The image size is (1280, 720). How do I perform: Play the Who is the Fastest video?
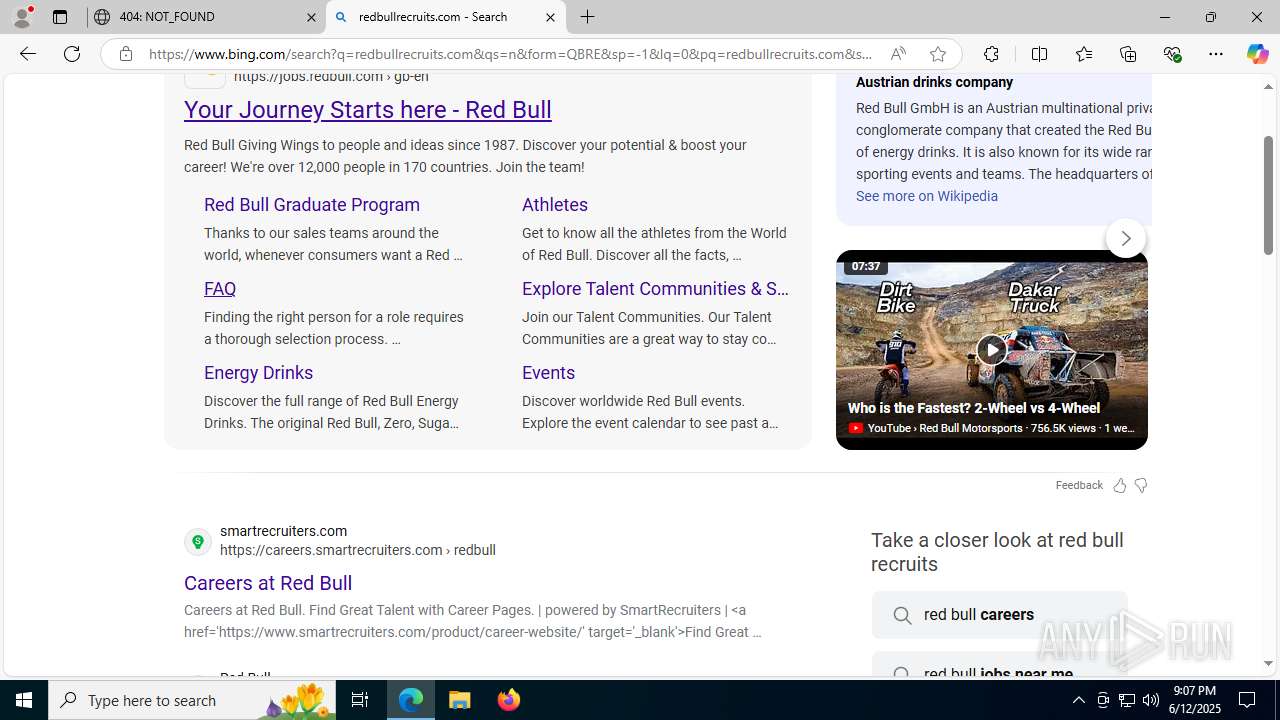click(x=991, y=349)
